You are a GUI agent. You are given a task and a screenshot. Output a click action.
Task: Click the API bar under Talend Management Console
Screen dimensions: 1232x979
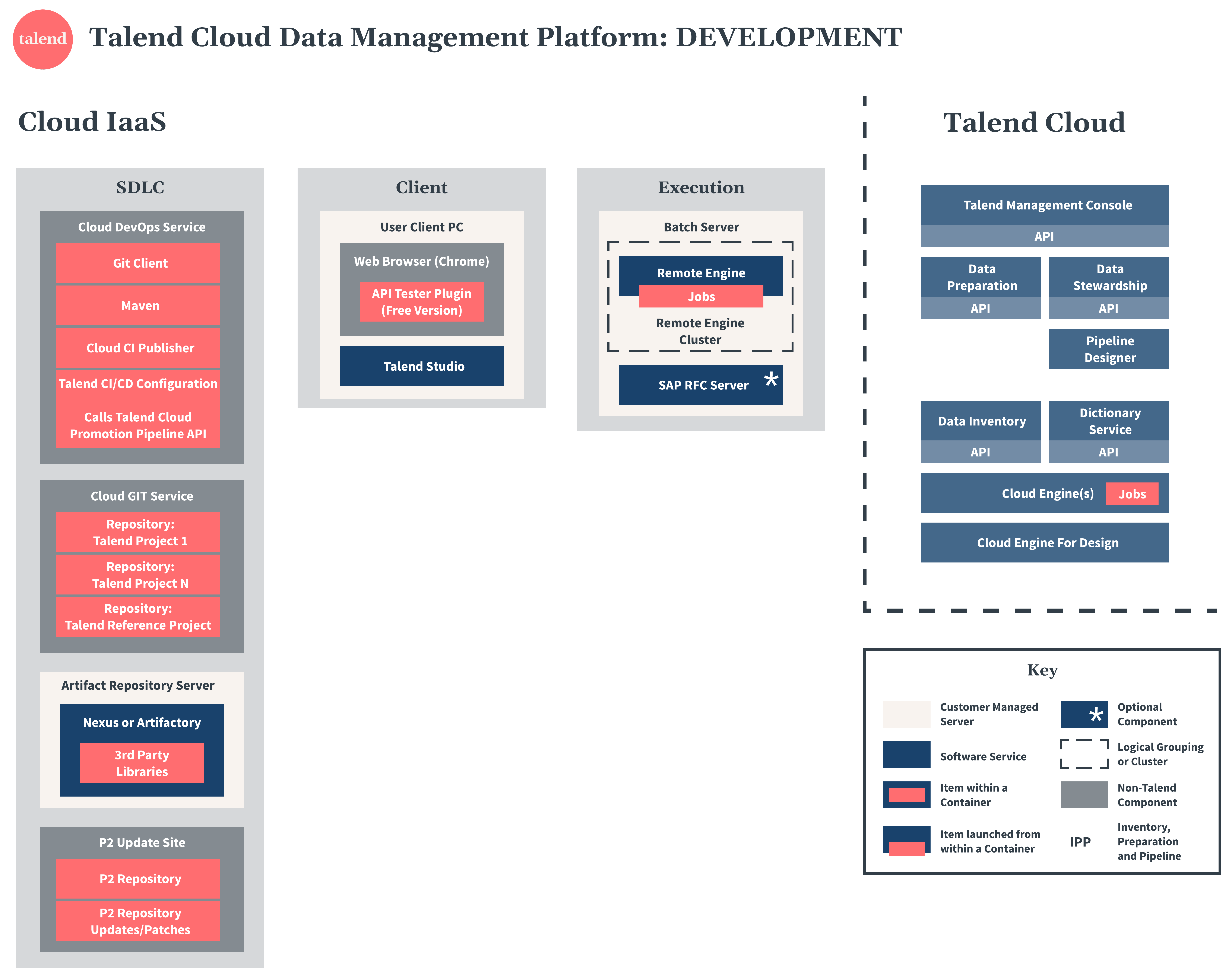pyautogui.click(x=1045, y=236)
